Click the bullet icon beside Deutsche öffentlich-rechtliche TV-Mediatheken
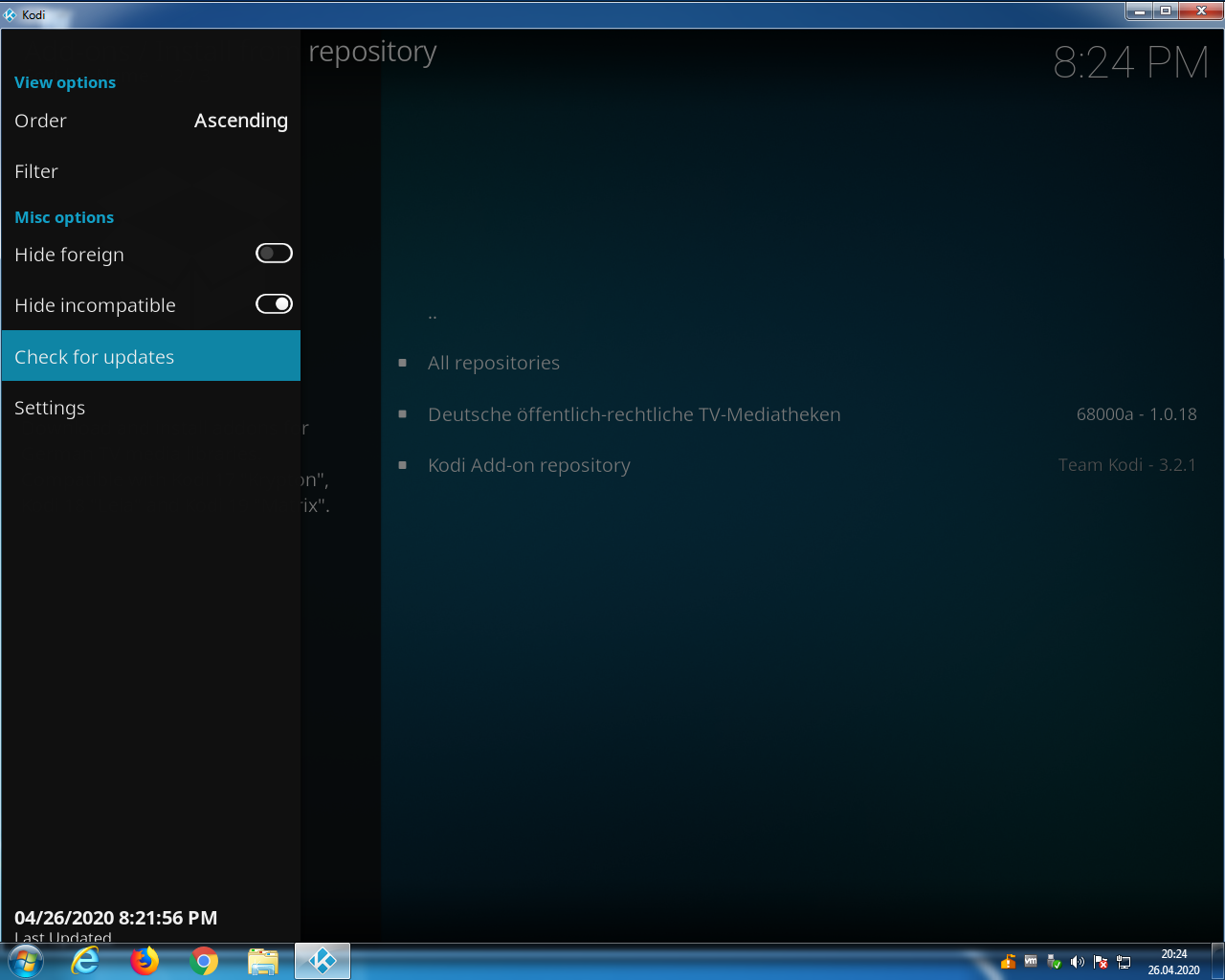 coord(403,414)
